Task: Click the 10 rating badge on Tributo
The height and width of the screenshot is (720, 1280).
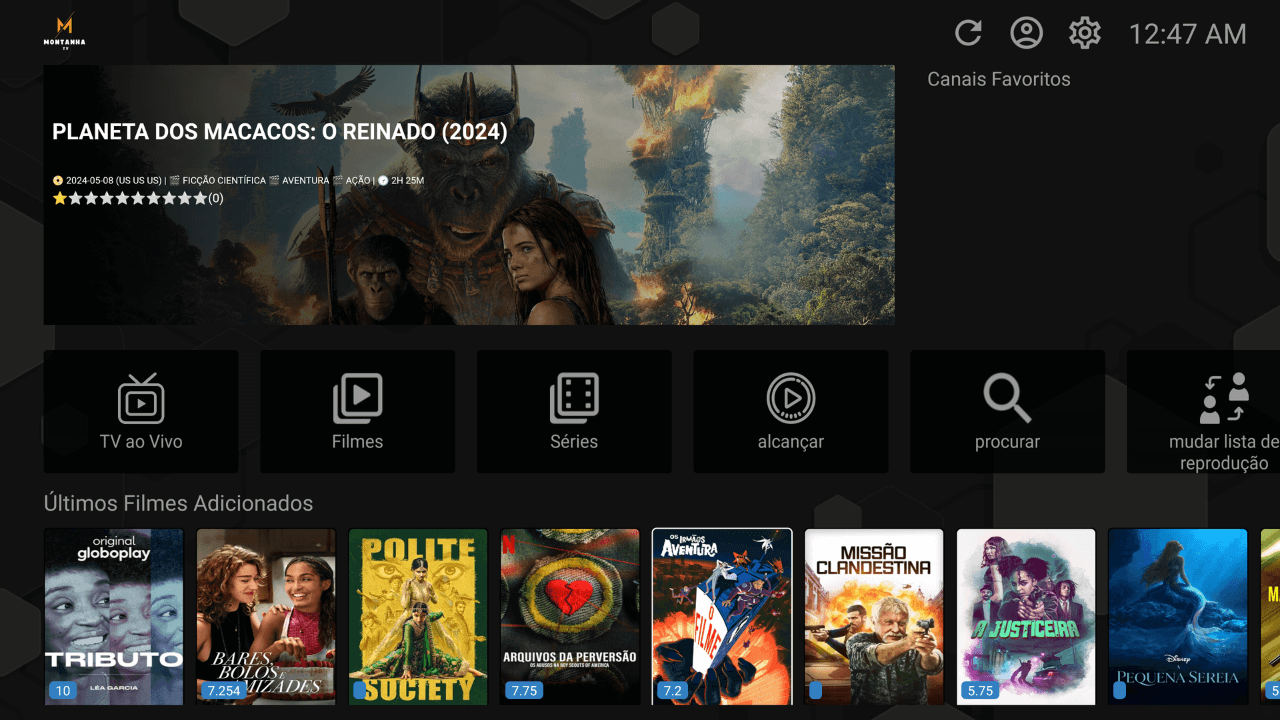Action: [63, 691]
